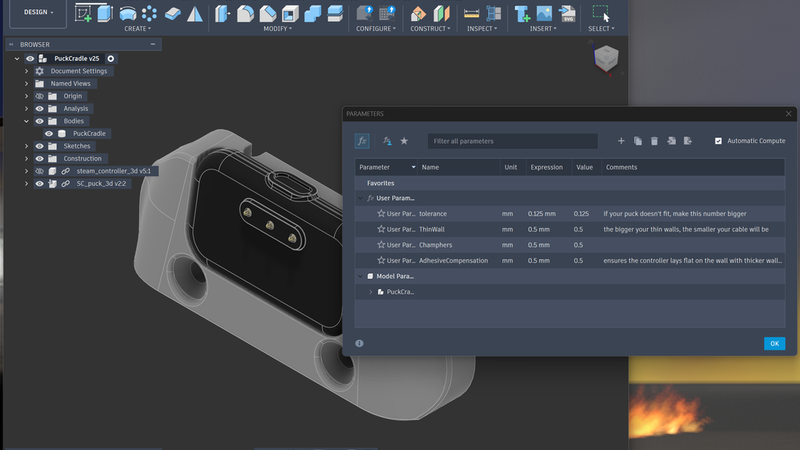Click the Configure table icon
This screenshot has height=450, width=800.
387,13
